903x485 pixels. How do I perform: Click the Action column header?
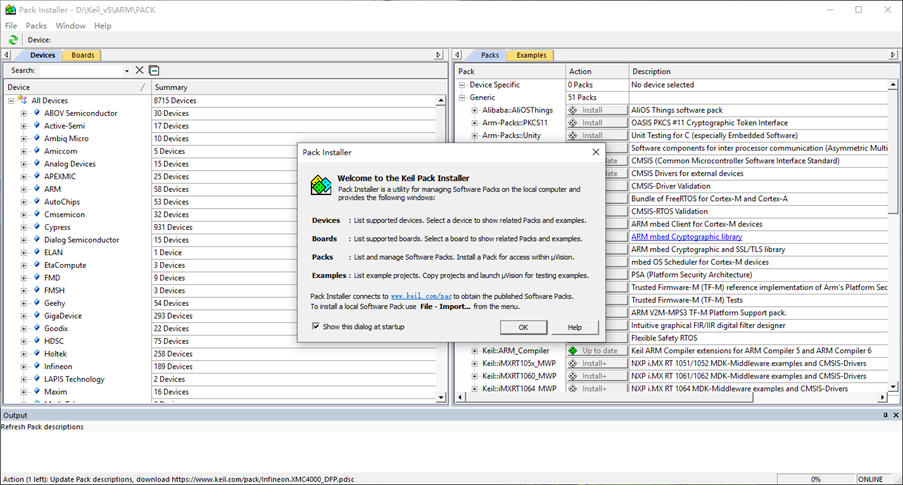pyautogui.click(x=597, y=71)
